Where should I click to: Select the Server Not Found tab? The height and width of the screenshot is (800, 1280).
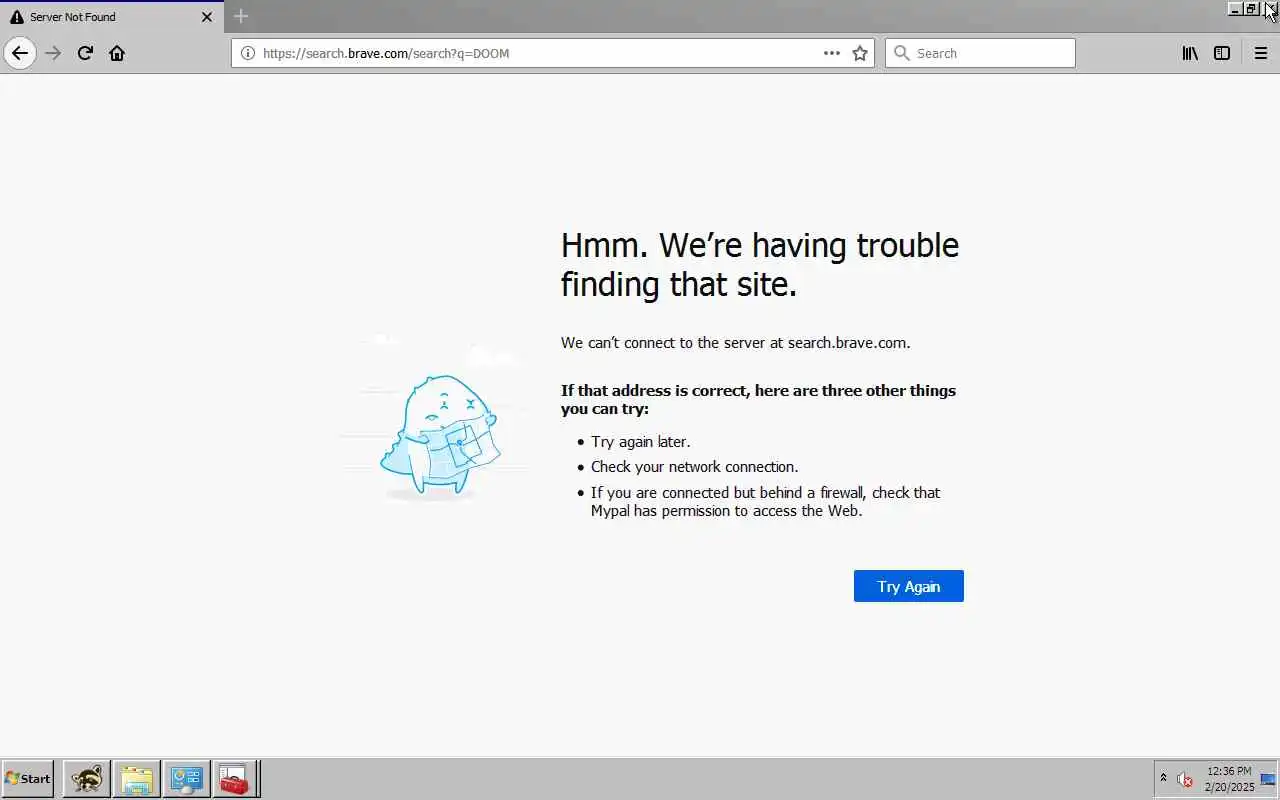112,17
